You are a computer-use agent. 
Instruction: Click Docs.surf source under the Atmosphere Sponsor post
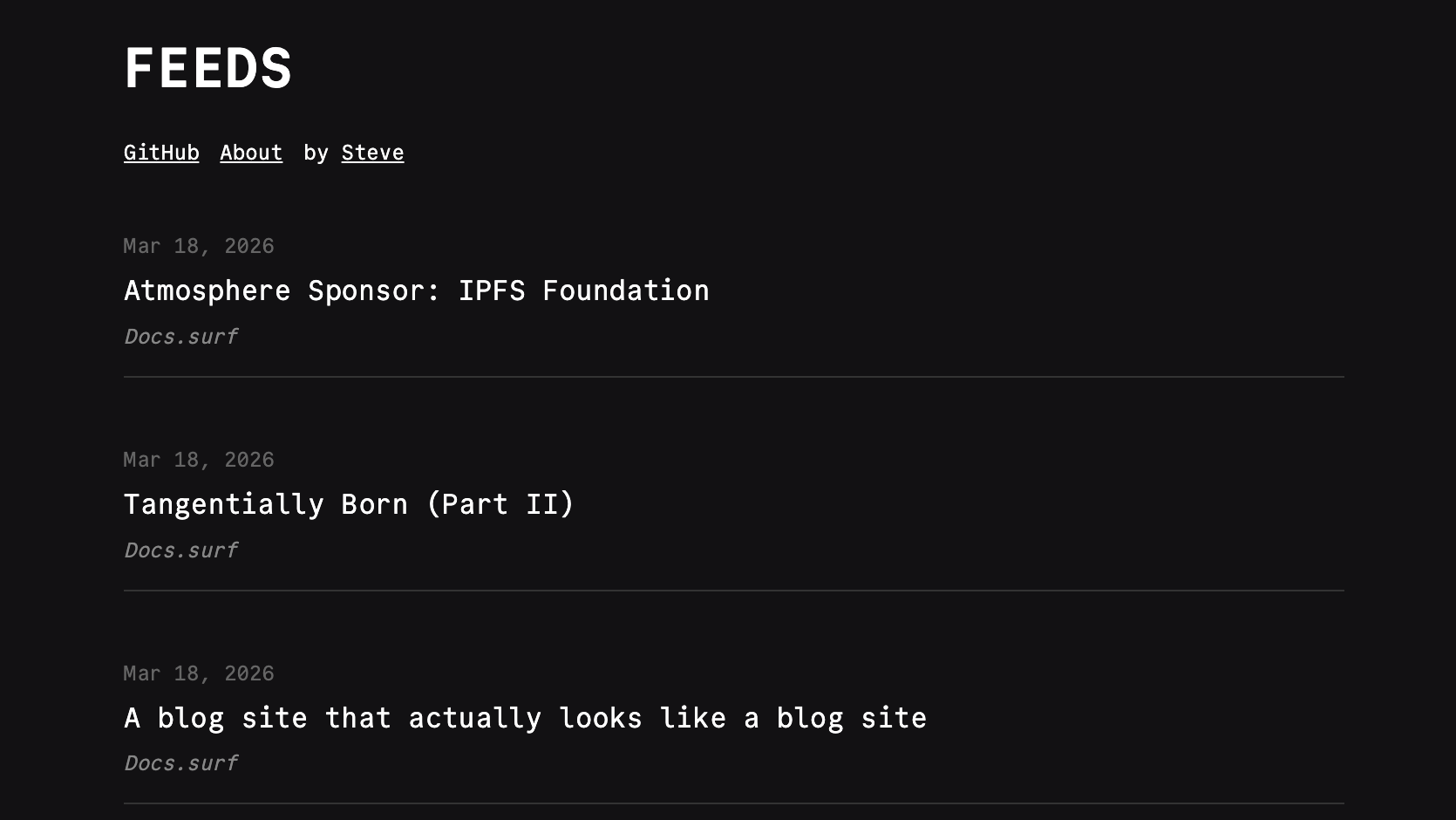pos(180,337)
